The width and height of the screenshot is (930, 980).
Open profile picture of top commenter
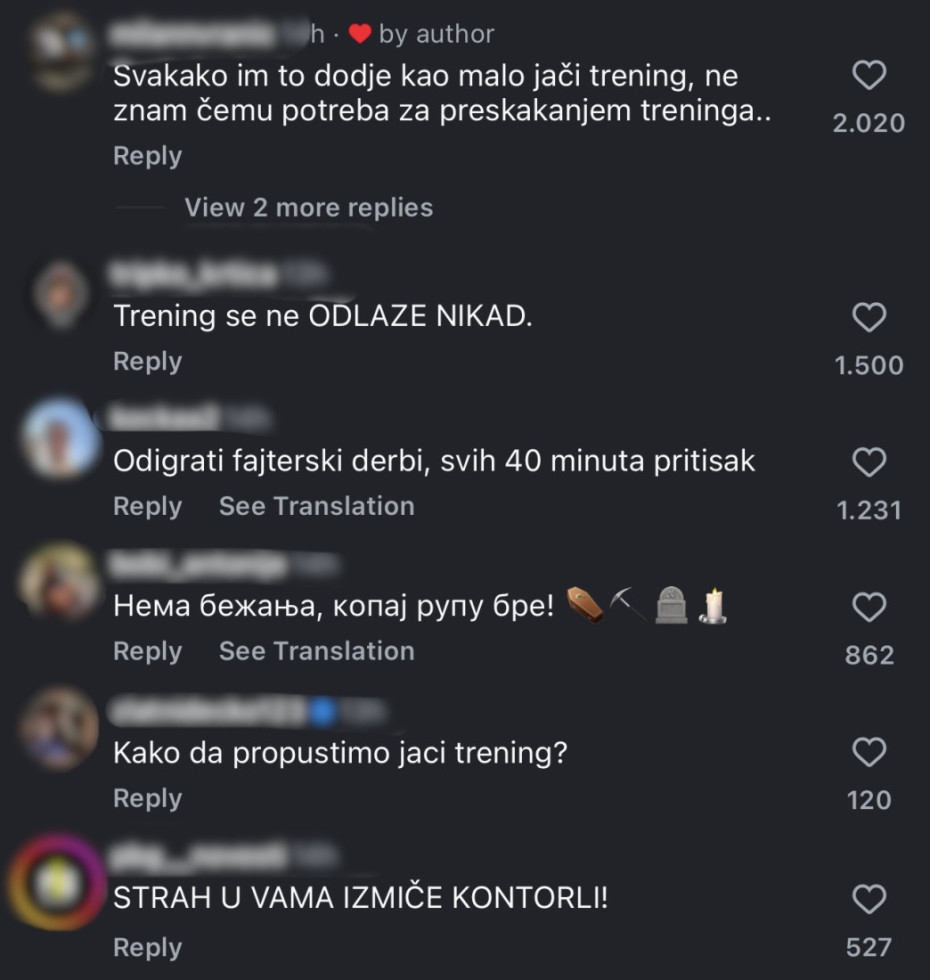coord(60,50)
